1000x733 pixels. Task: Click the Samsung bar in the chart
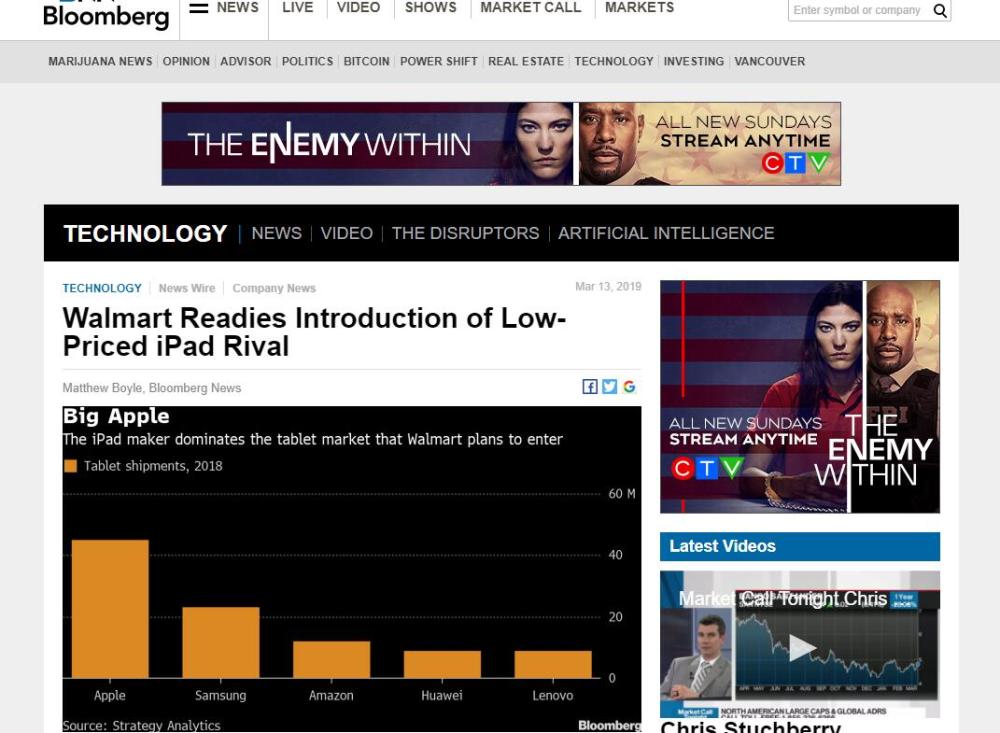point(221,642)
